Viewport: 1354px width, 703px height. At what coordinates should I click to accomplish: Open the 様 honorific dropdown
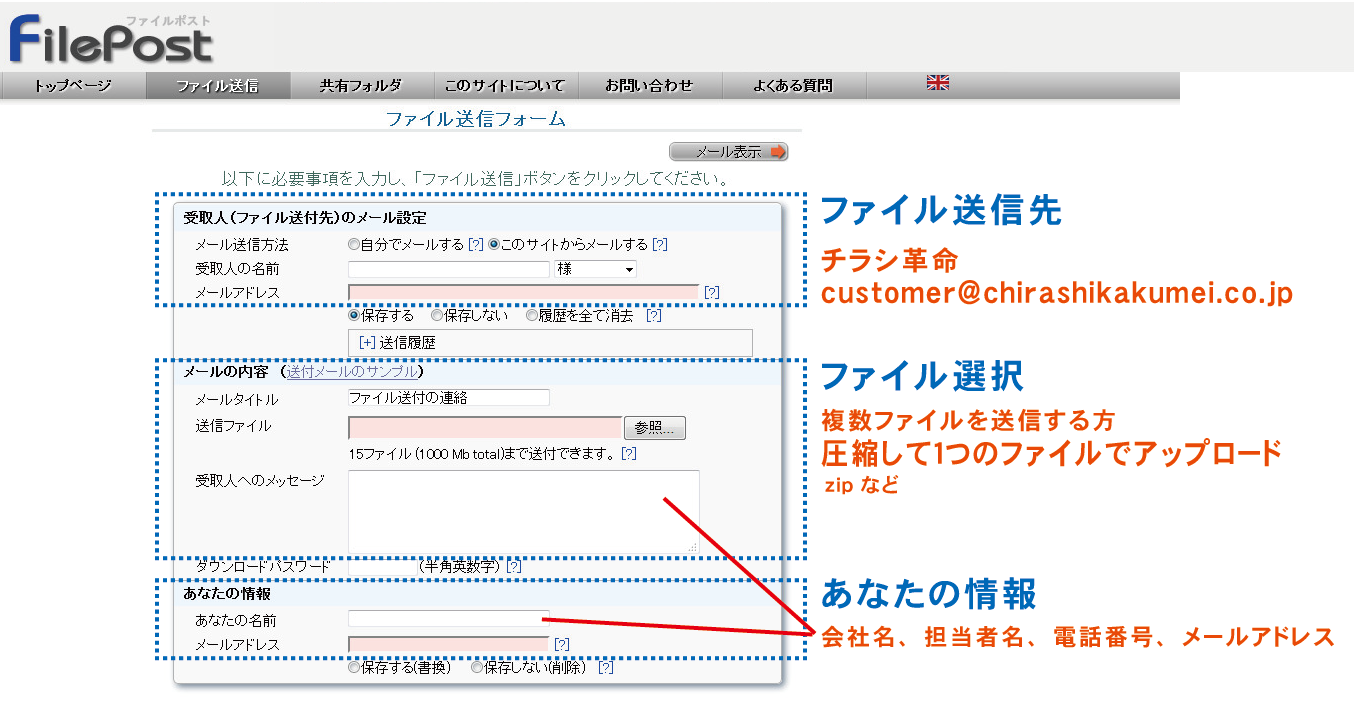point(595,269)
